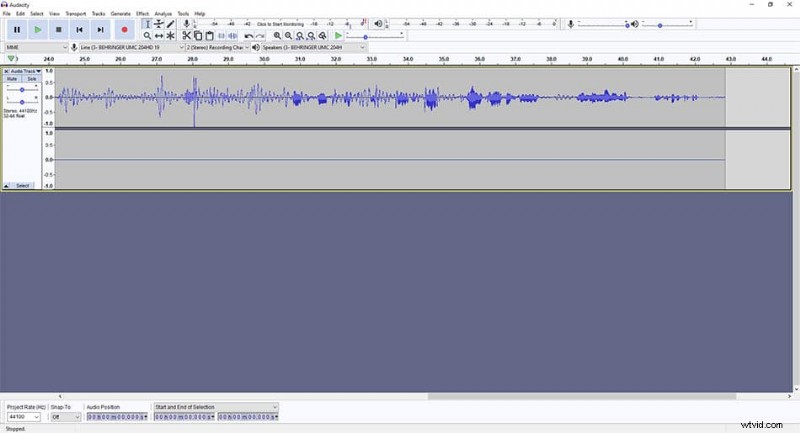The height and width of the screenshot is (433, 800).
Task: Zoom in on the waveform
Action: pos(277,36)
